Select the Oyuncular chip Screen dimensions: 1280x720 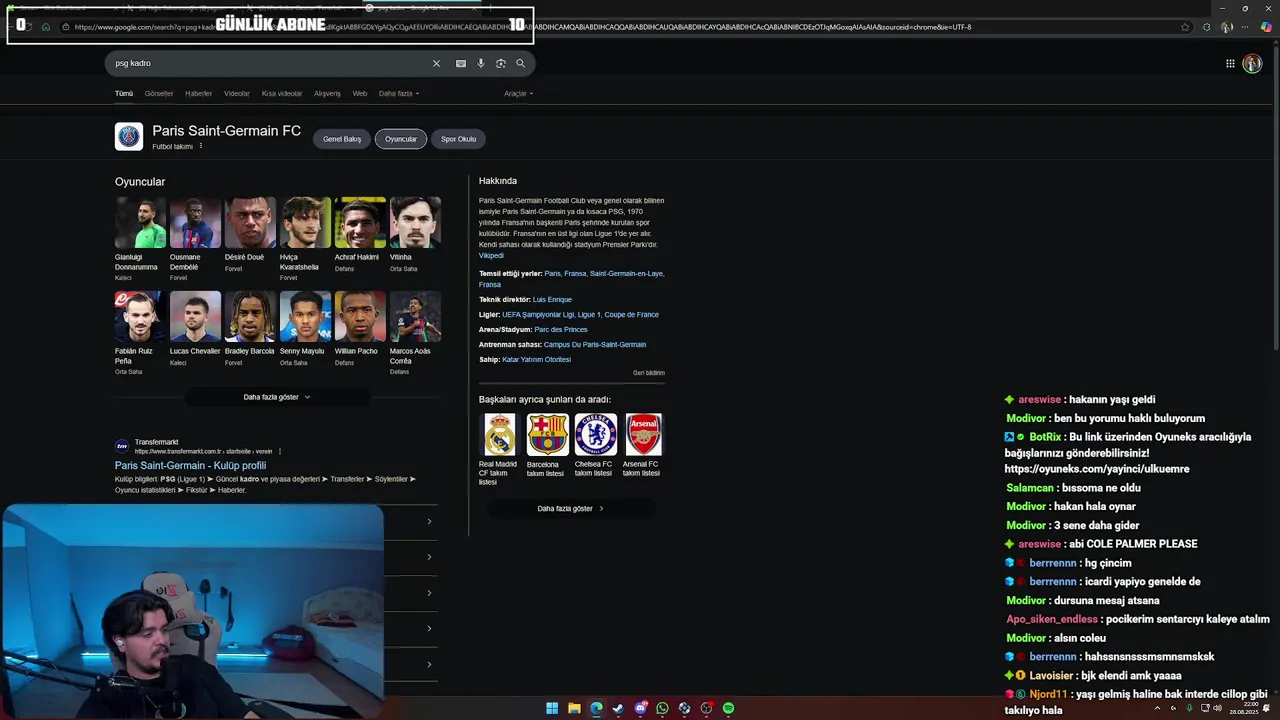401,139
